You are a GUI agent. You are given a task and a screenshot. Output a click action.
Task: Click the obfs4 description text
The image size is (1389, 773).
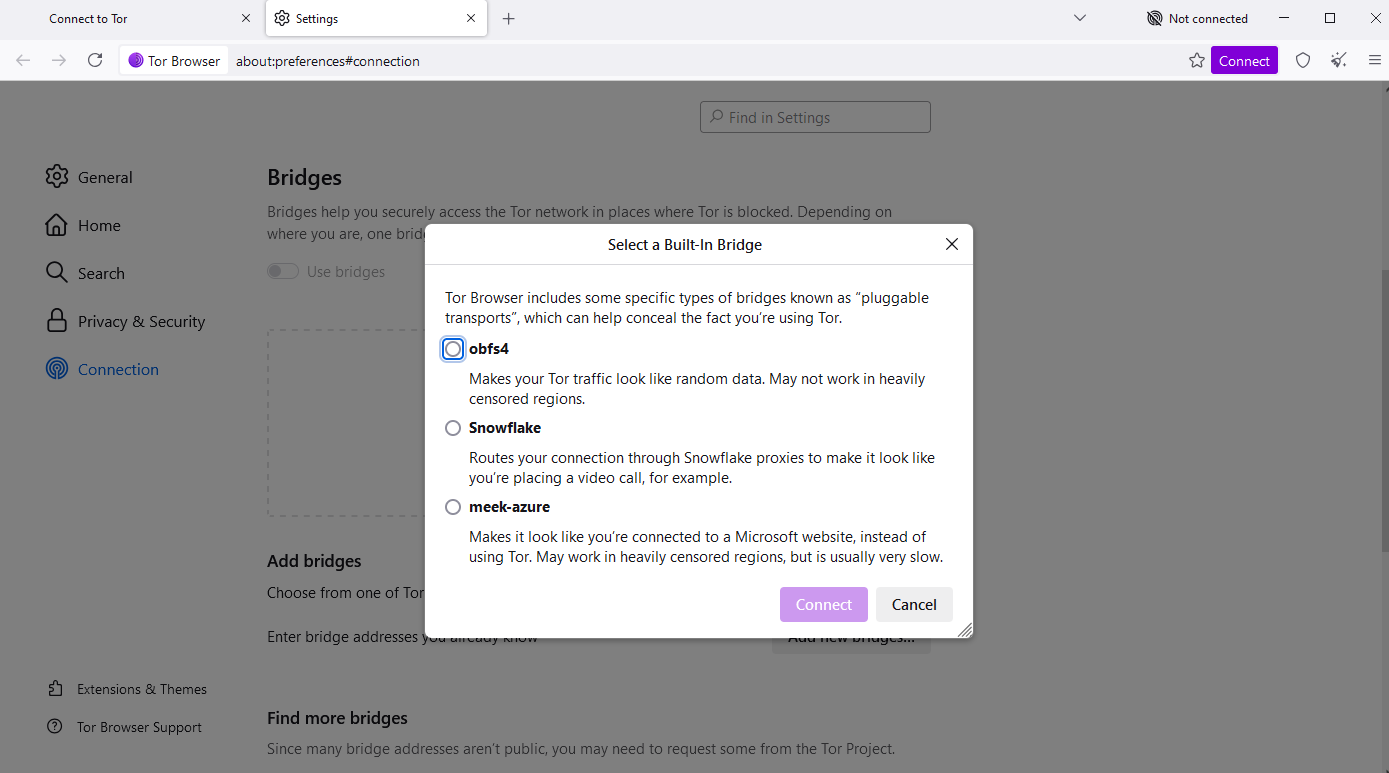point(697,389)
